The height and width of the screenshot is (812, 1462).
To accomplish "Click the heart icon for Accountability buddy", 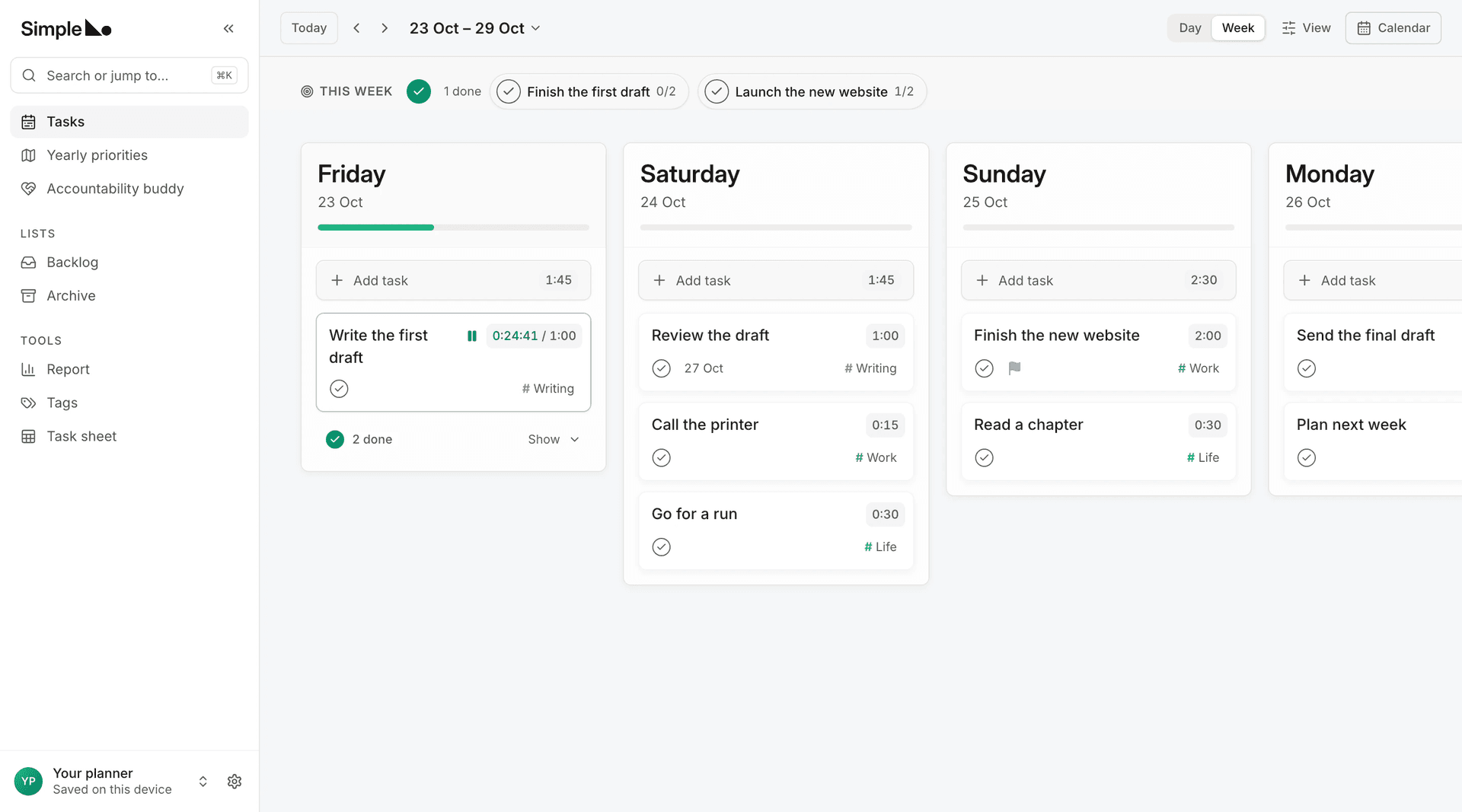I will 29,189.
